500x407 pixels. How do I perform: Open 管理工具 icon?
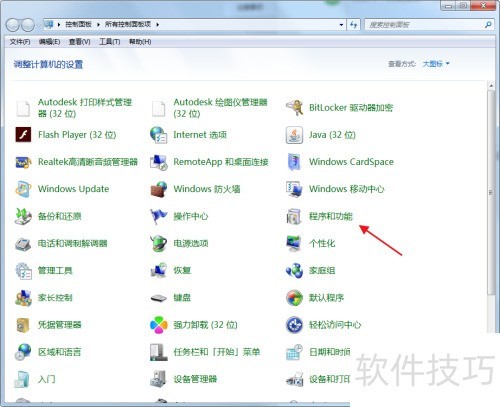tap(23, 271)
